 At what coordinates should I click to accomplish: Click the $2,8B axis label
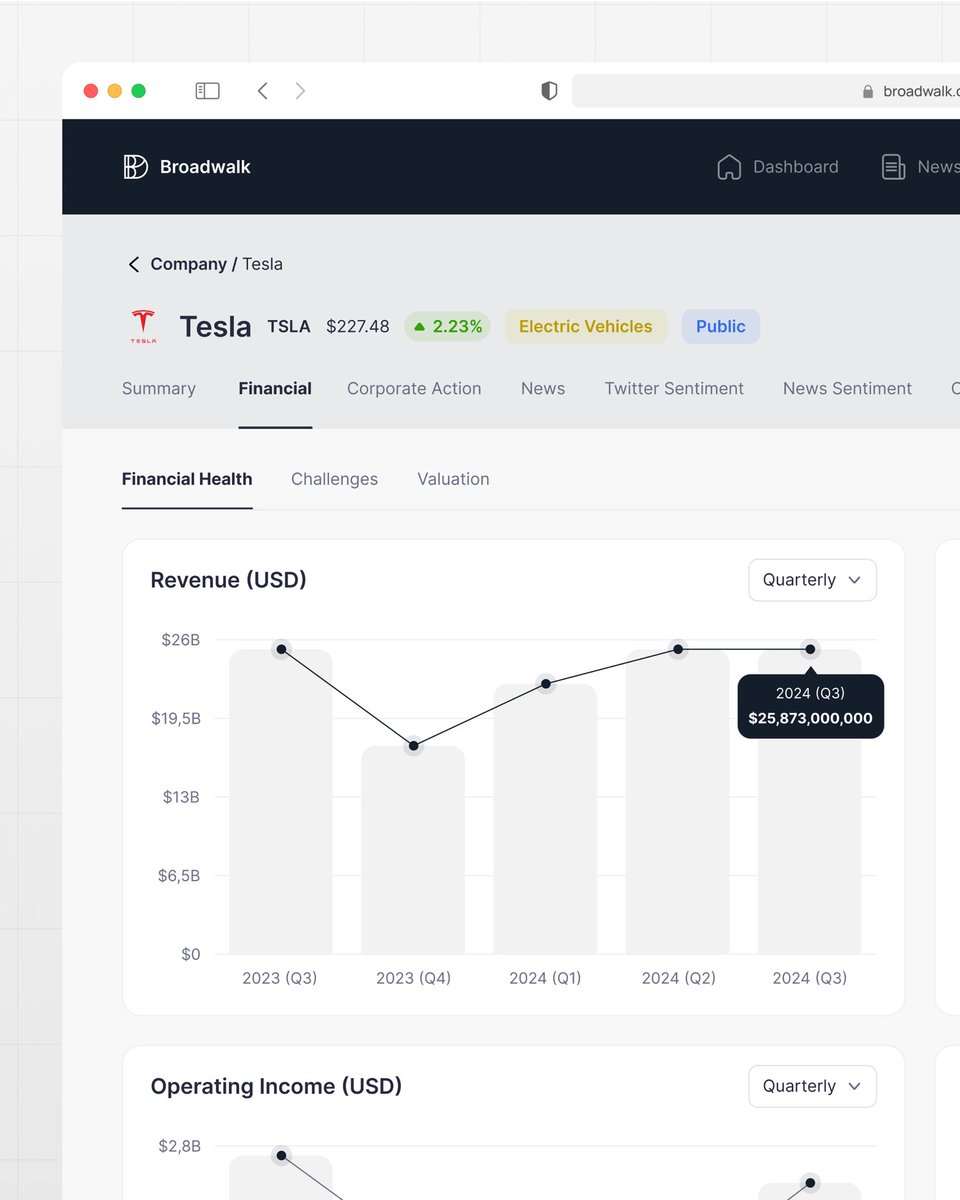click(x=179, y=1146)
